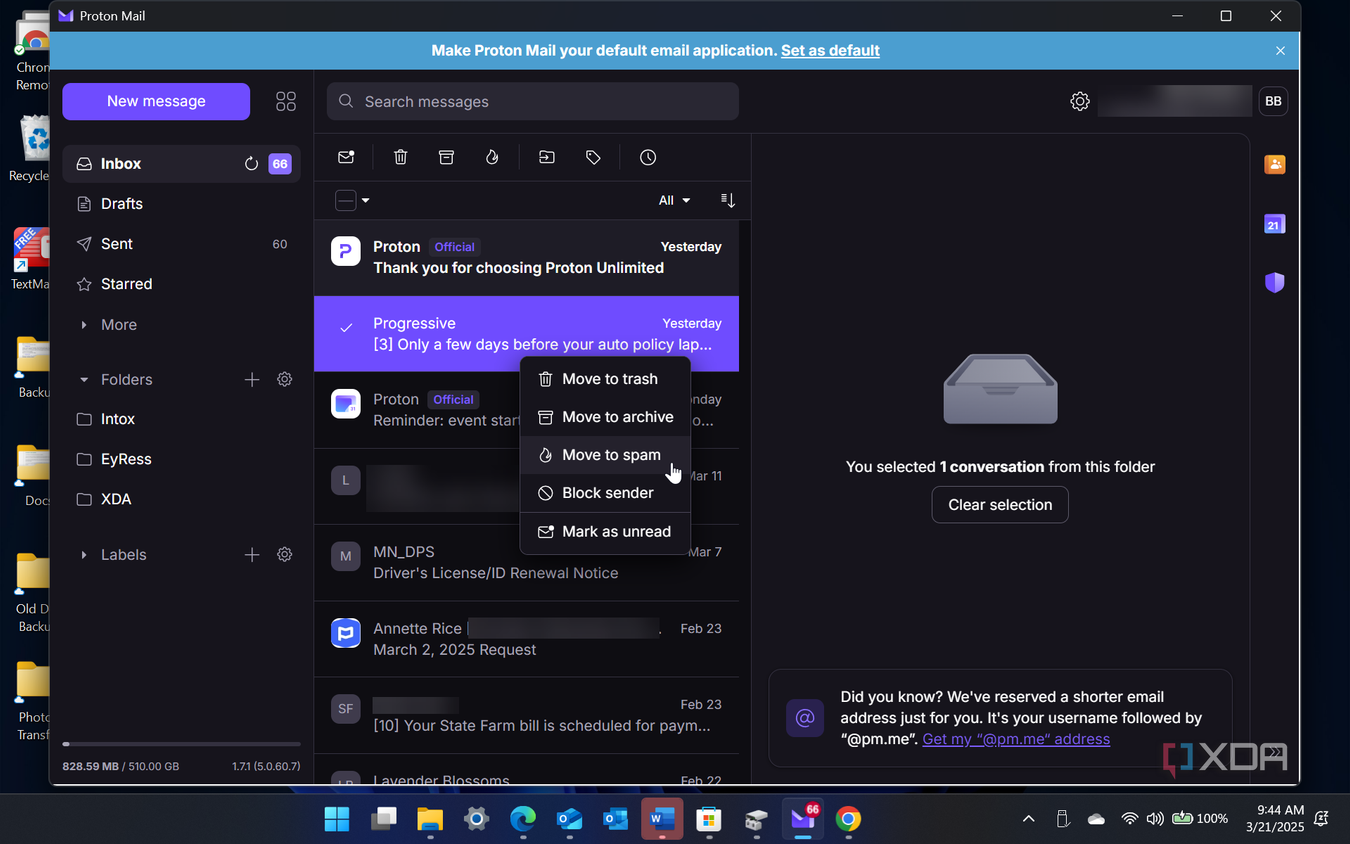Image resolution: width=1350 pixels, height=844 pixels.
Task: Click the Set as default link
Action: click(830, 50)
